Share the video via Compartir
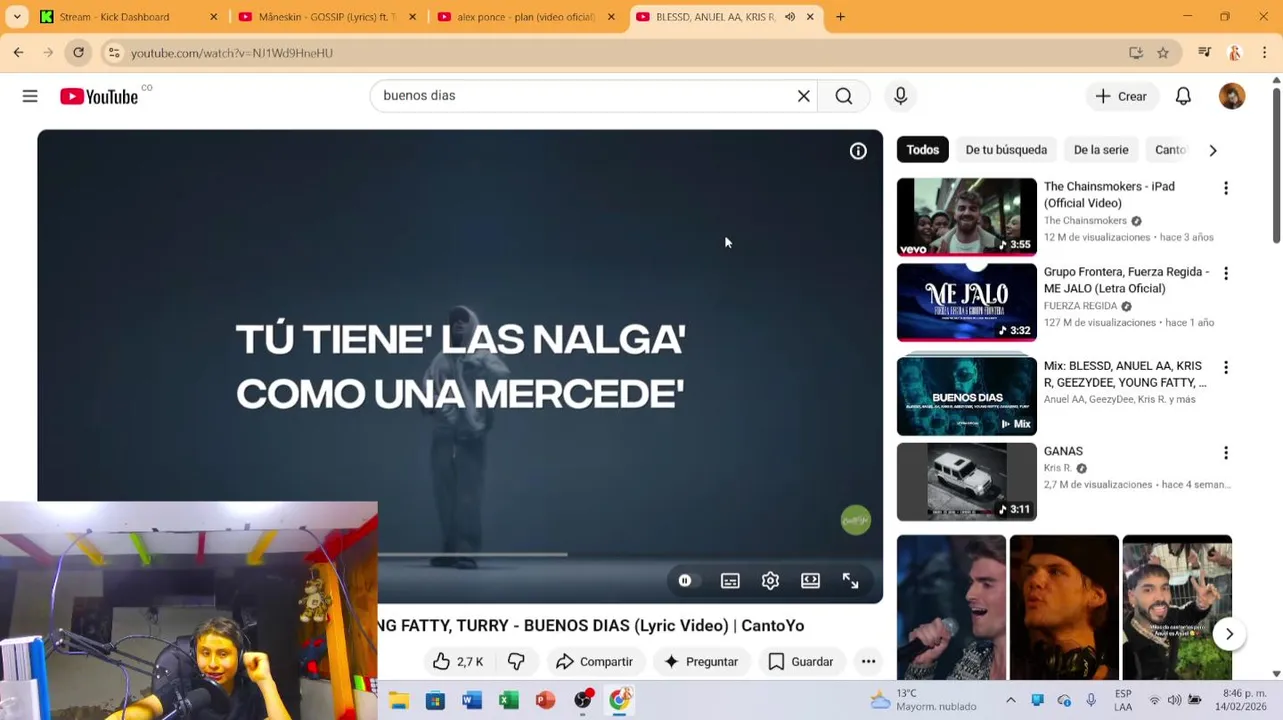The width and height of the screenshot is (1283, 720). pyautogui.click(x=594, y=662)
